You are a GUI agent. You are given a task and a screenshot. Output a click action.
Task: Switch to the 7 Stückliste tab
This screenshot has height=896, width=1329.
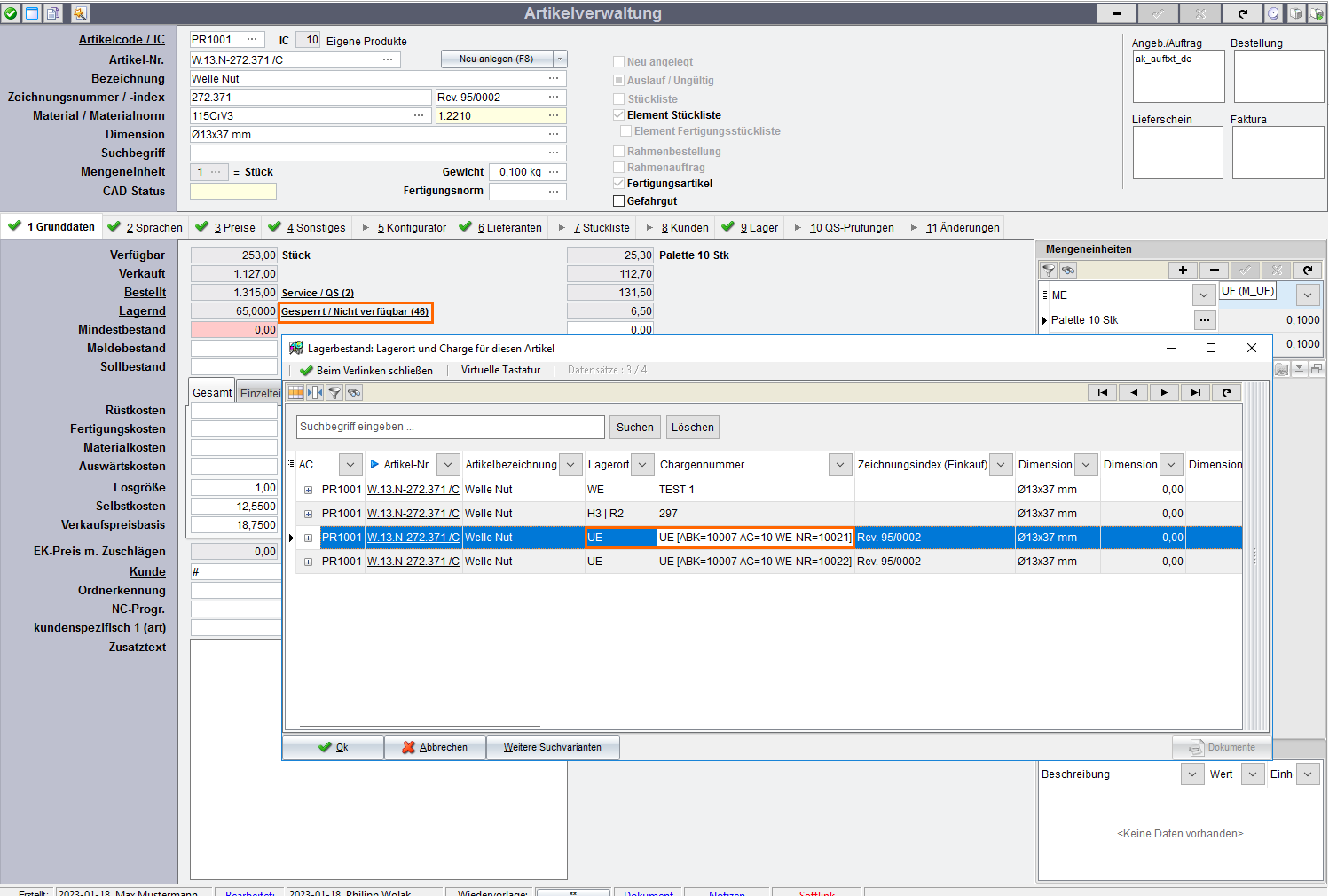[x=593, y=227]
